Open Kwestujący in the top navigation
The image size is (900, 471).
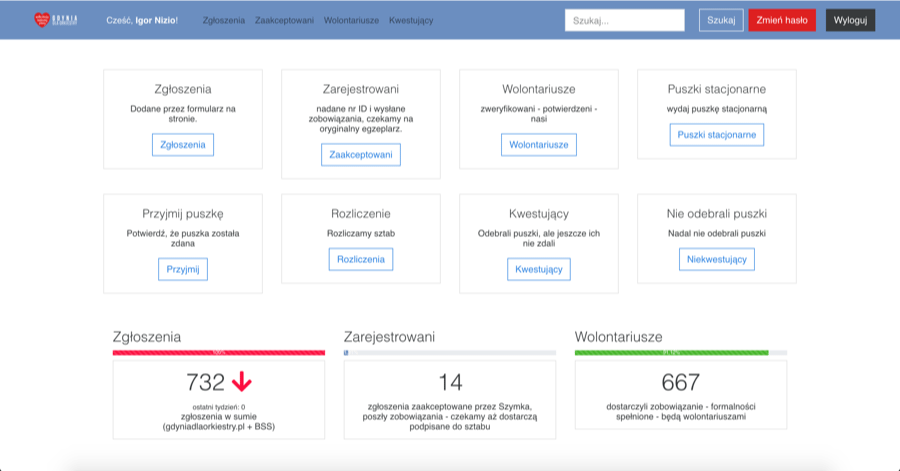pyautogui.click(x=411, y=20)
